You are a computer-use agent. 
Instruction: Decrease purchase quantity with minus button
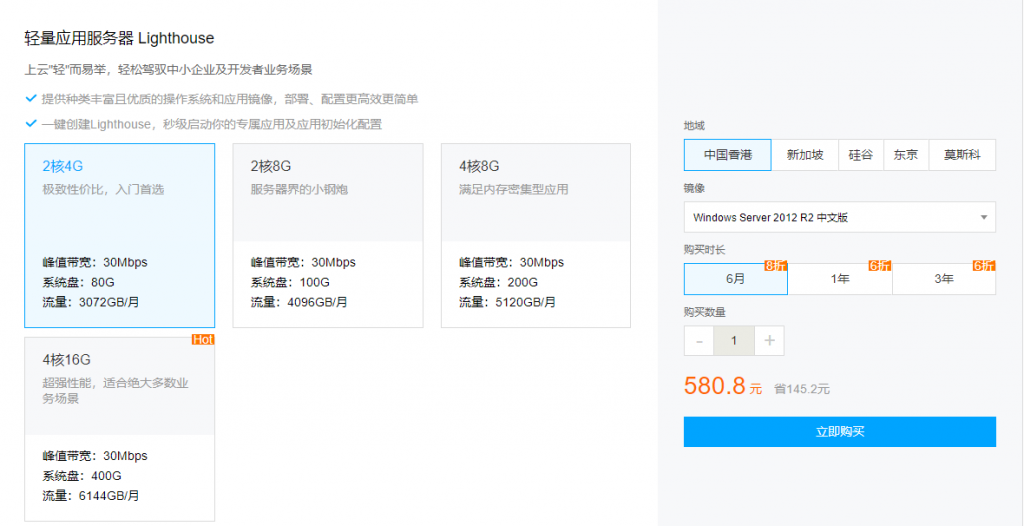coord(699,340)
